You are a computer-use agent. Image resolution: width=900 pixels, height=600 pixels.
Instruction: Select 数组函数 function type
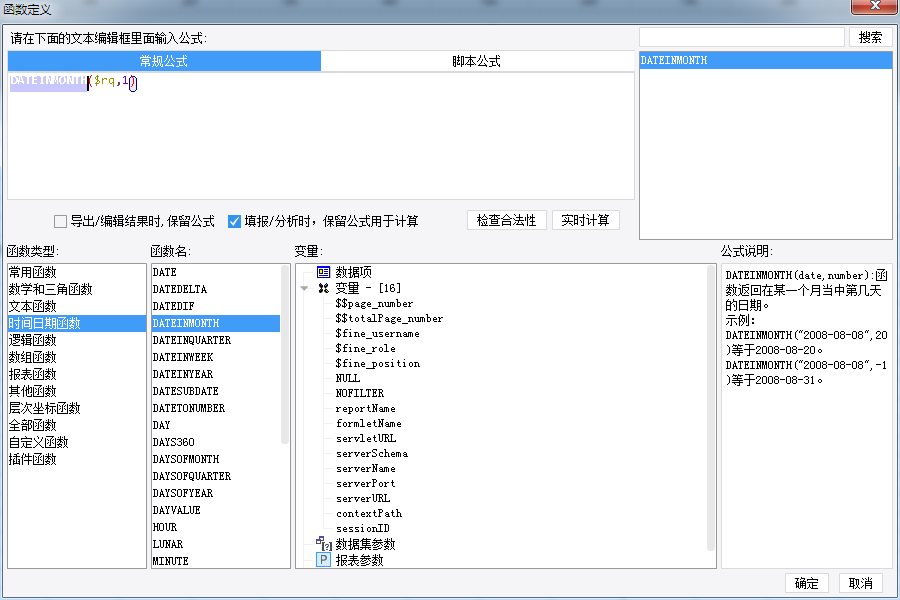pyautogui.click(x=77, y=357)
